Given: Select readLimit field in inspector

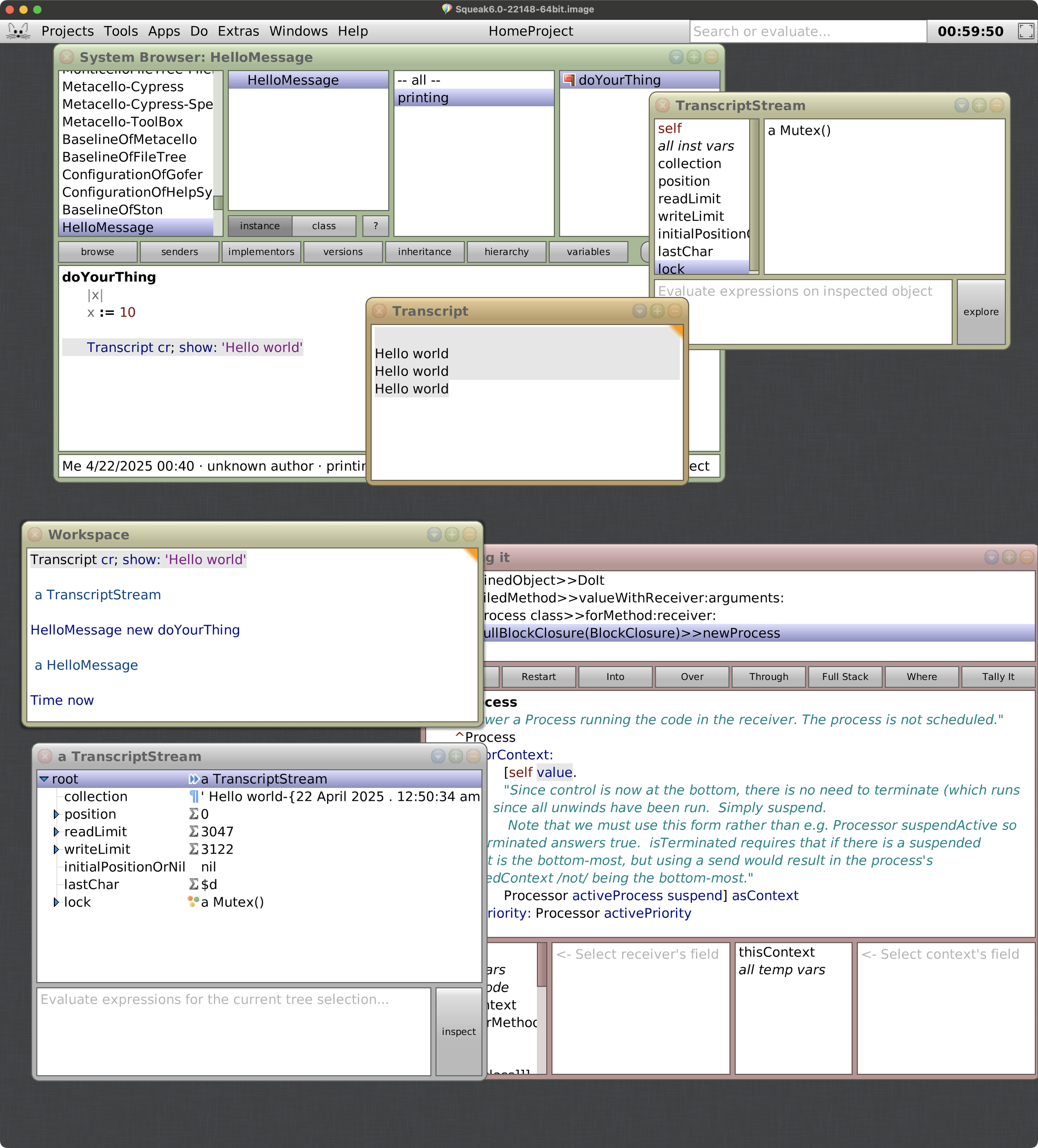Looking at the screenshot, I should [702, 199].
